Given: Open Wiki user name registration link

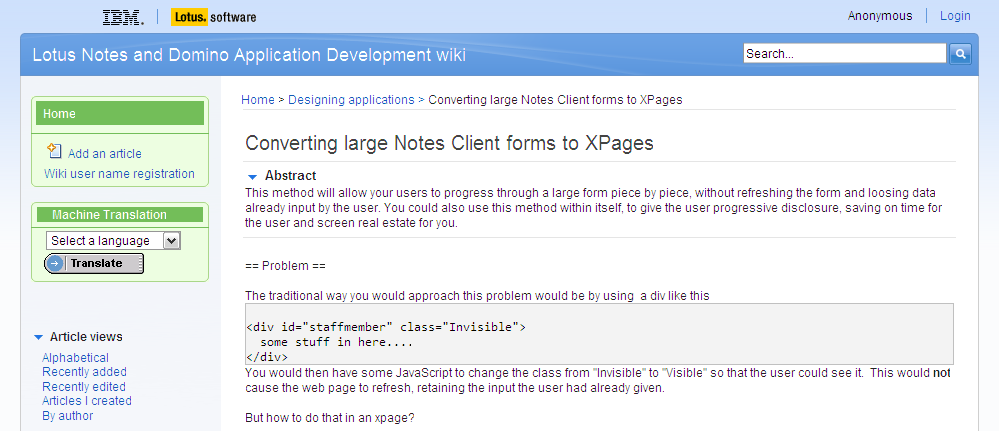Looking at the screenshot, I should click(x=119, y=173).
